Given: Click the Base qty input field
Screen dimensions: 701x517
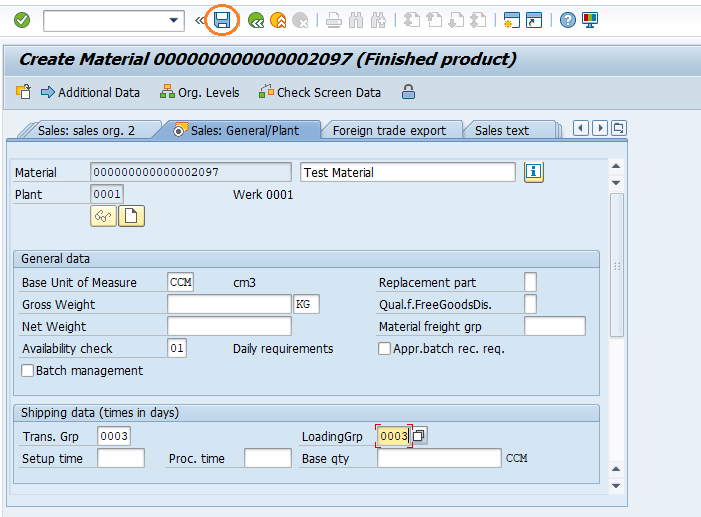Looking at the screenshot, I should (439, 458).
